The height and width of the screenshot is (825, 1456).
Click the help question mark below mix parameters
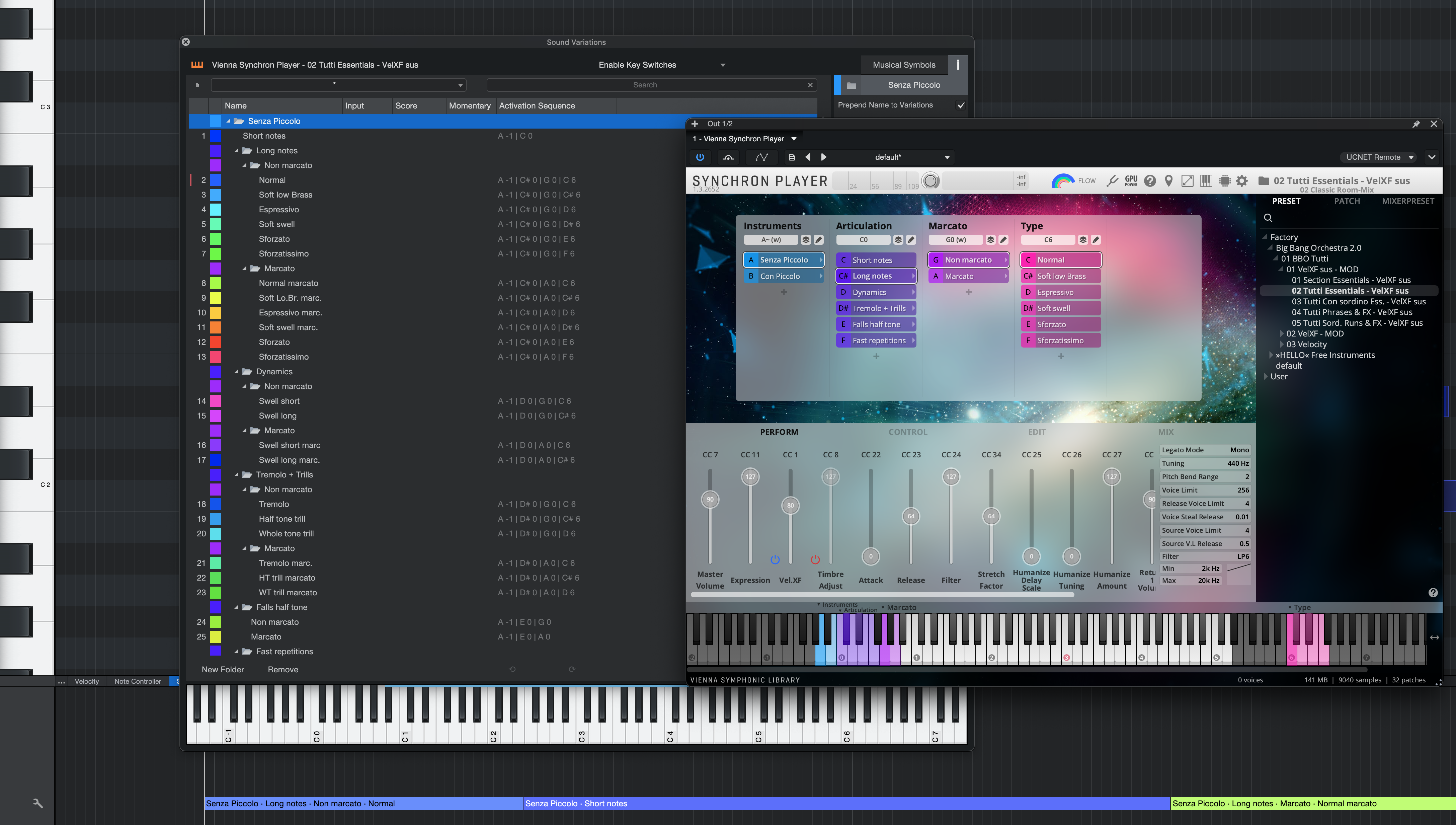coord(1433,593)
